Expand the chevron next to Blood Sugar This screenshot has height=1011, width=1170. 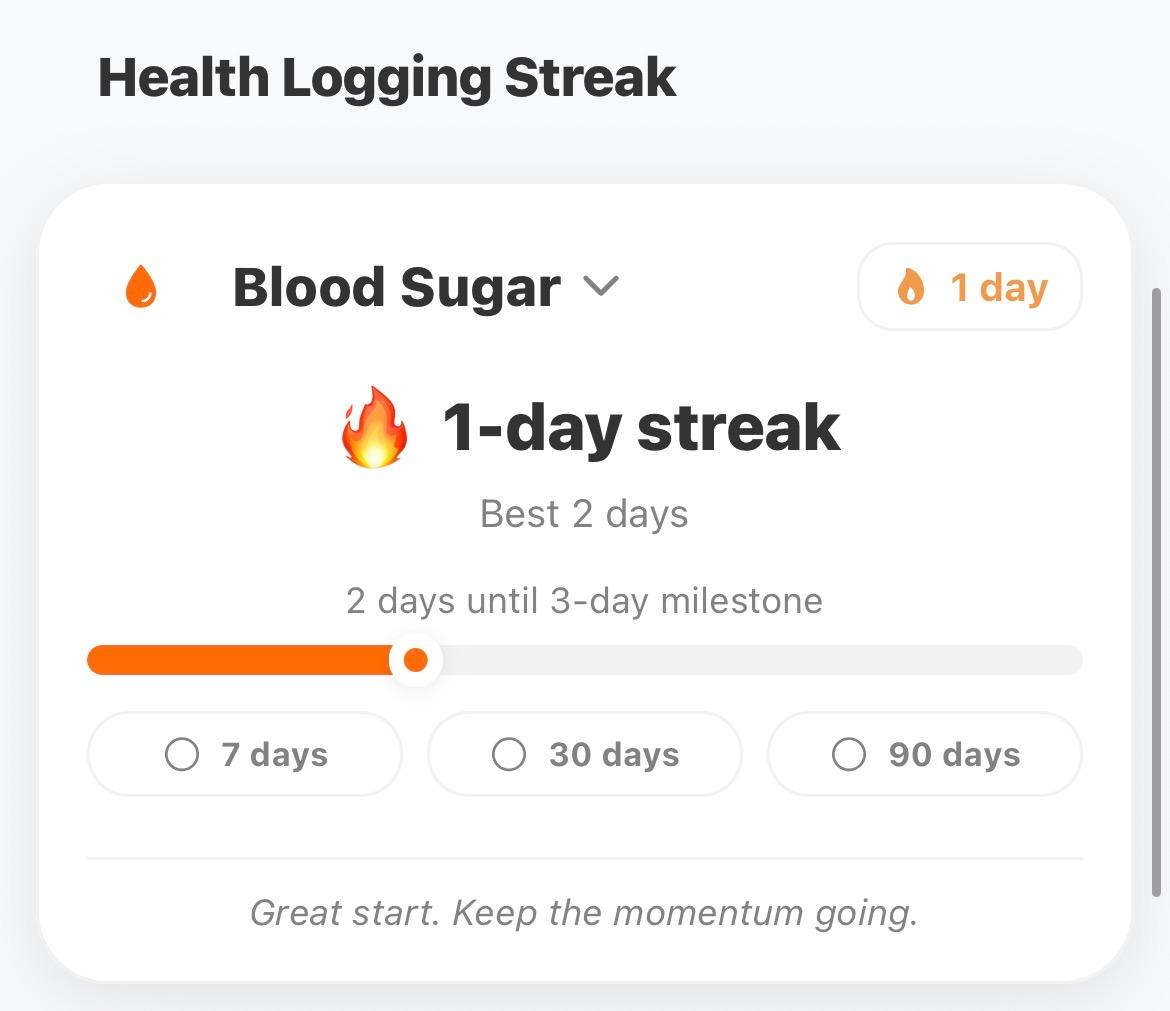[602, 289]
